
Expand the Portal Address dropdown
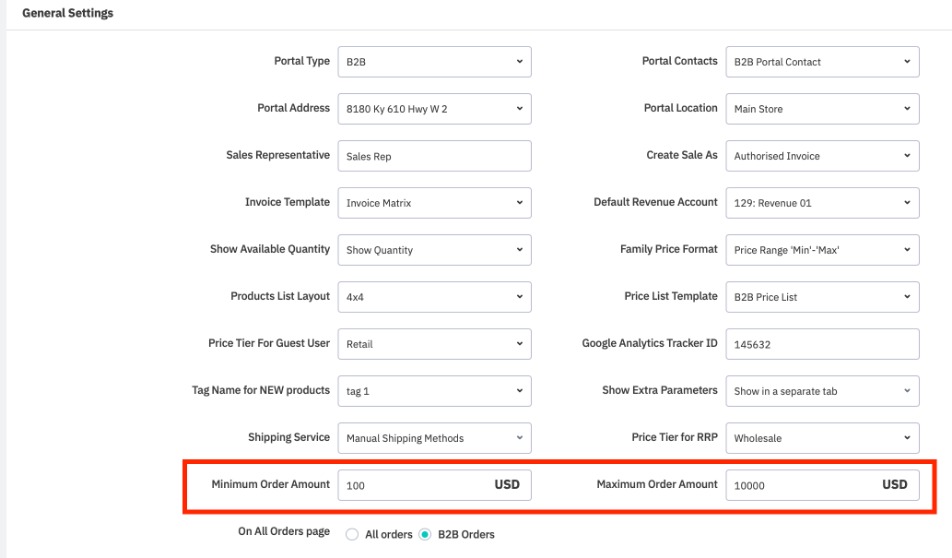(434, 109)
